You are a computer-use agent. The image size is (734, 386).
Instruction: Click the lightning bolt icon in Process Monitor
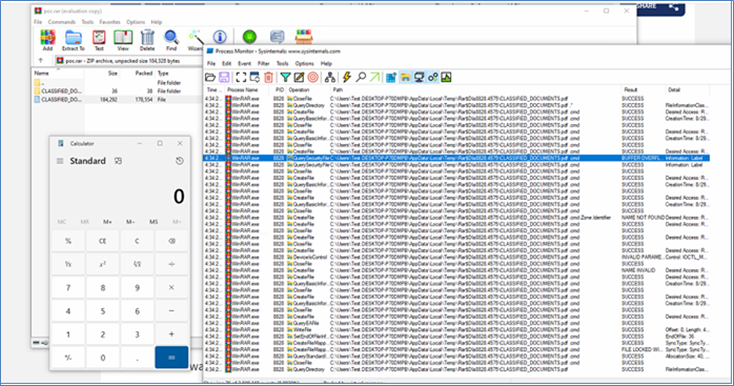[347, 77]
